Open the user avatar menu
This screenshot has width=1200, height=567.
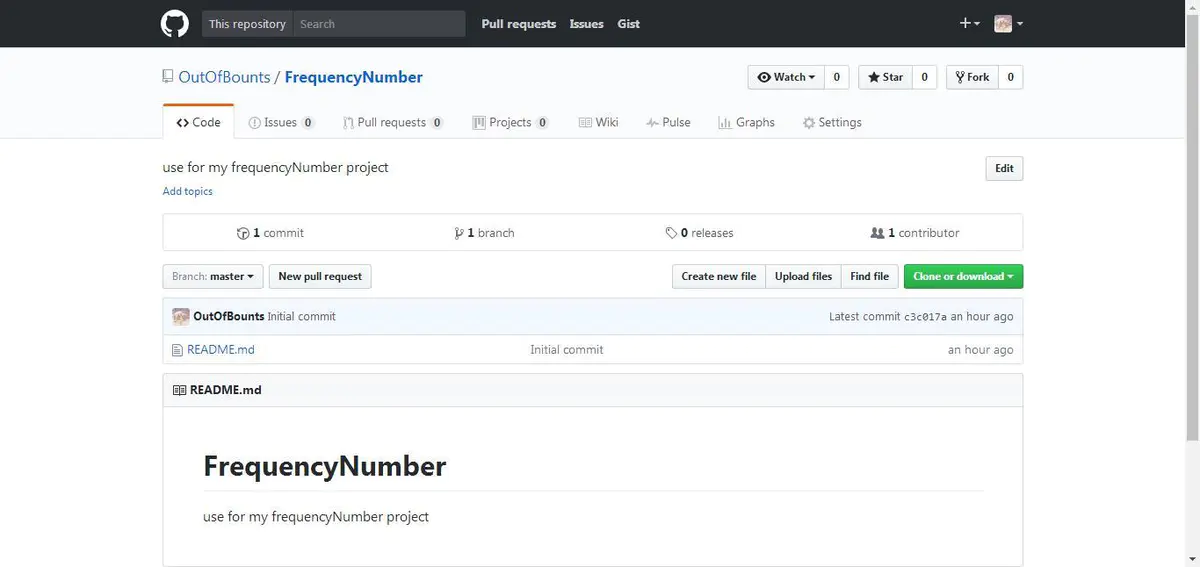click(1008, 24)
